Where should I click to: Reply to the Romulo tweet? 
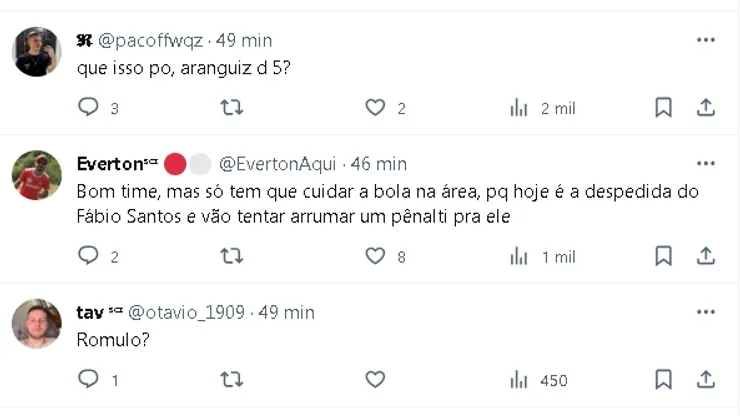pos(89,380)
